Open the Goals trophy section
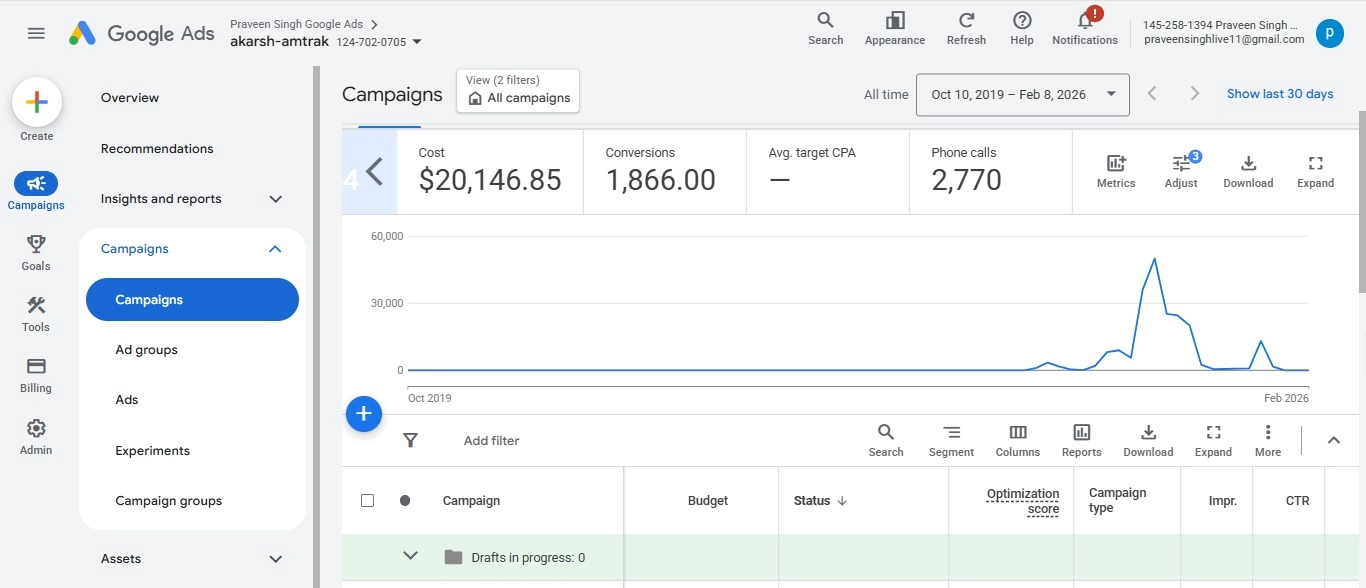 click(x=36, y=252)
